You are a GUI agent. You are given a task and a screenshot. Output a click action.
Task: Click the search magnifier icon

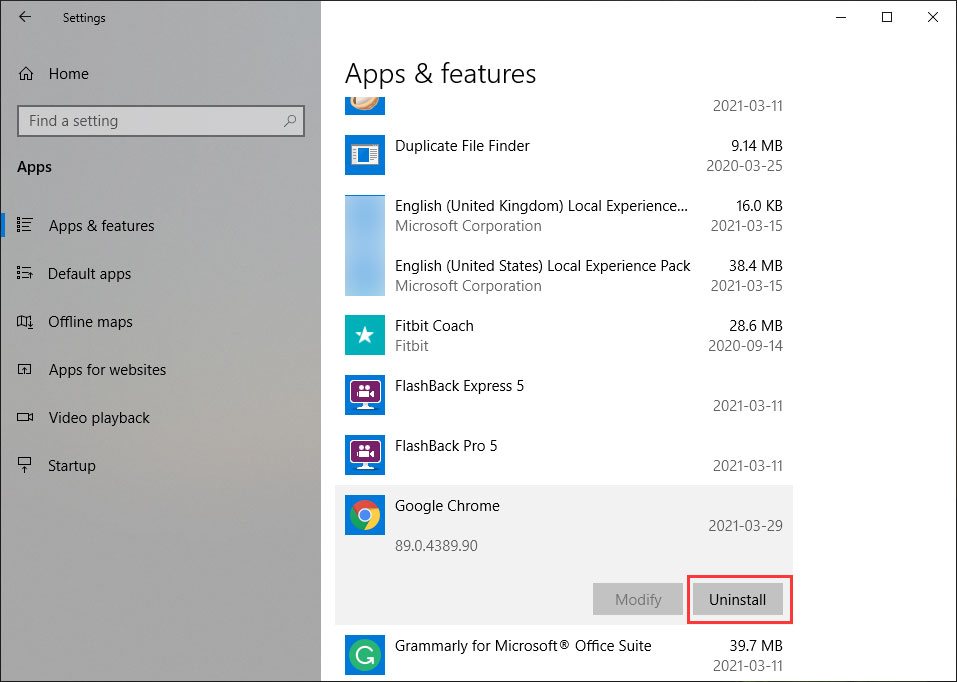pos(290,121)
